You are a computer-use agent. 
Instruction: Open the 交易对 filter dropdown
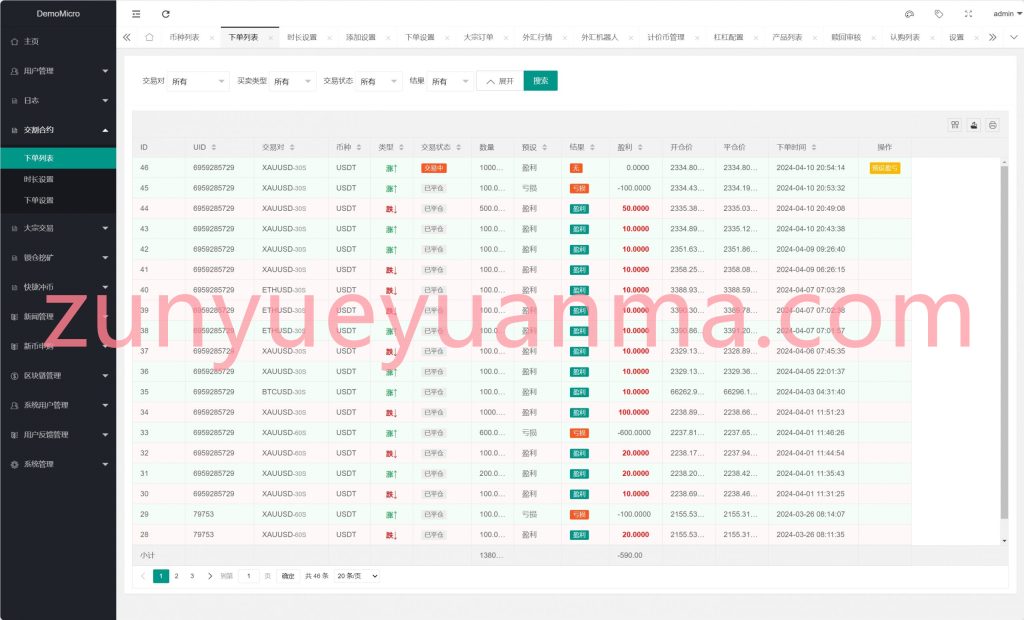[x=198, y=81]
